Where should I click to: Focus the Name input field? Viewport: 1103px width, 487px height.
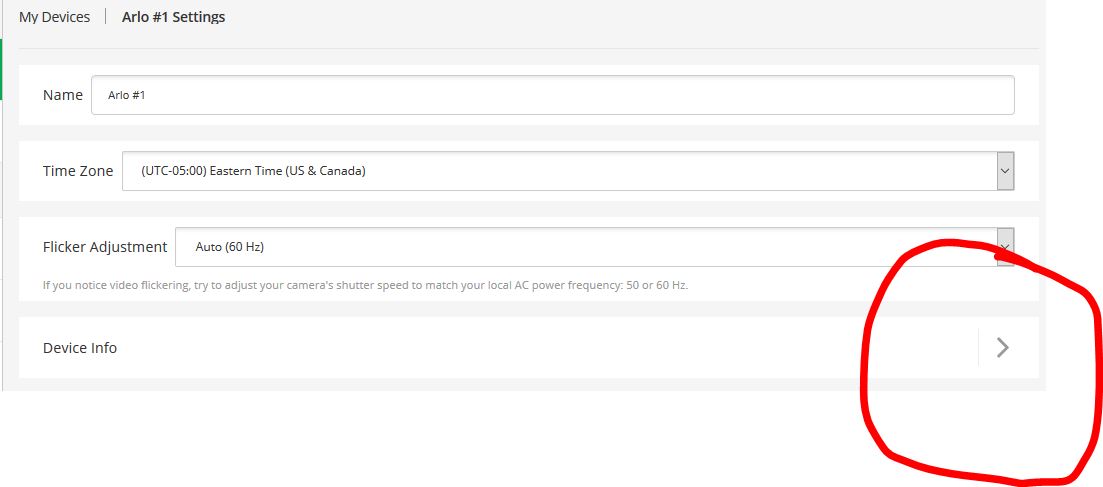coord(553,95)
